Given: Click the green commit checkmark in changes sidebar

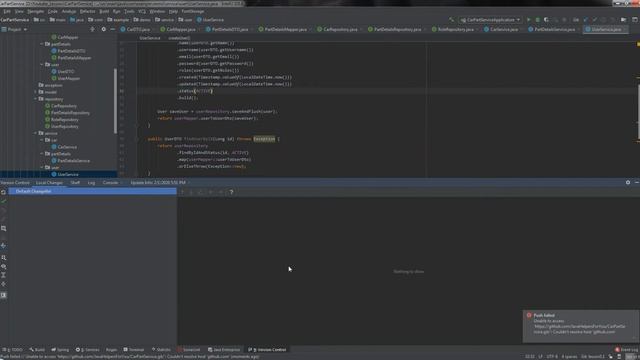Looking at the screenshot, I should tap(3, 201).
